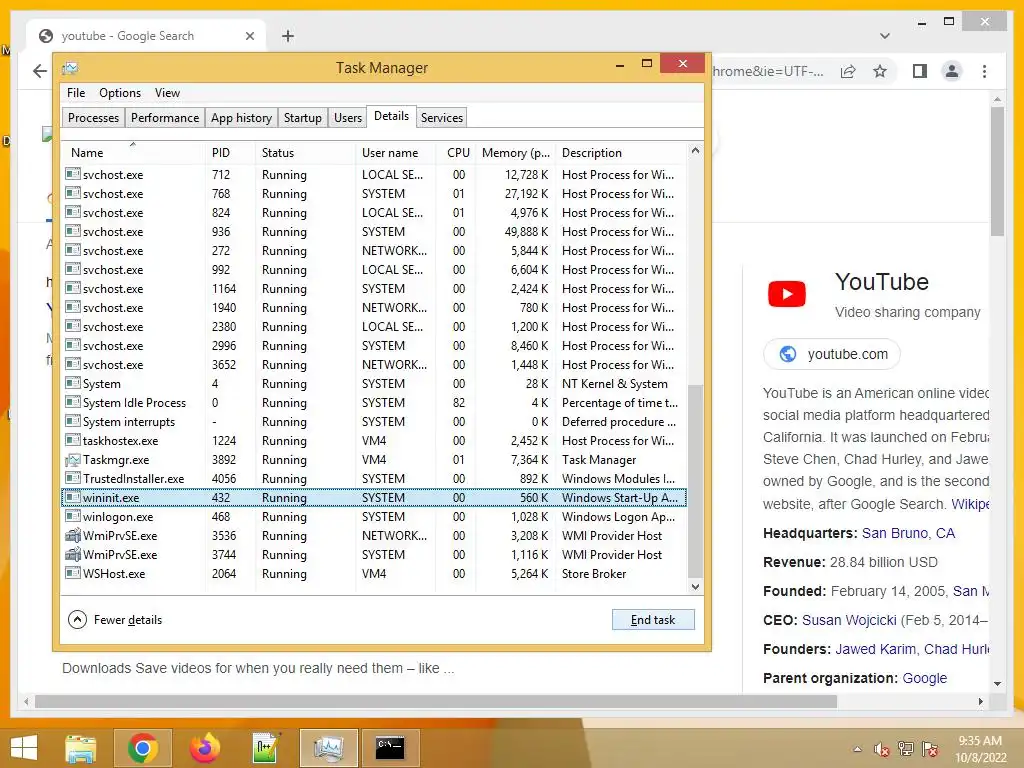This screenshot has height=768, width=1024.
Task: Toggle Chrome side panel icon
Action: pos(920,71)
